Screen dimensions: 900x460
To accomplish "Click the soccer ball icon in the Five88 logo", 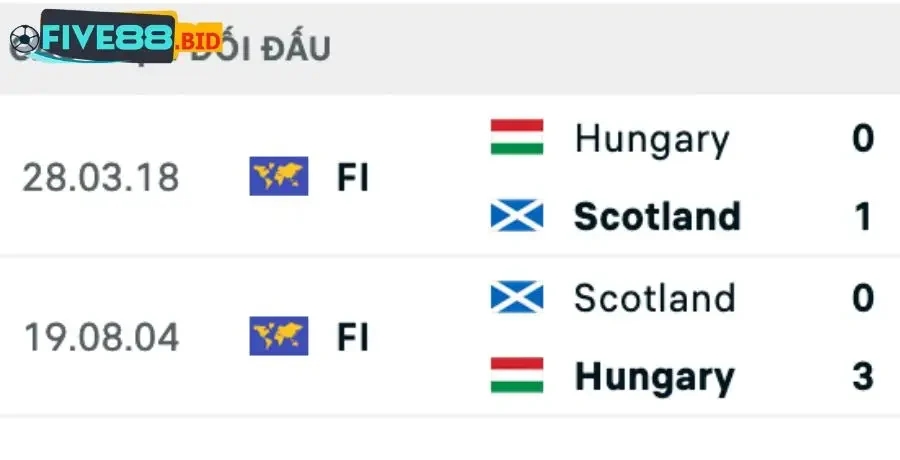I will 24,39.
